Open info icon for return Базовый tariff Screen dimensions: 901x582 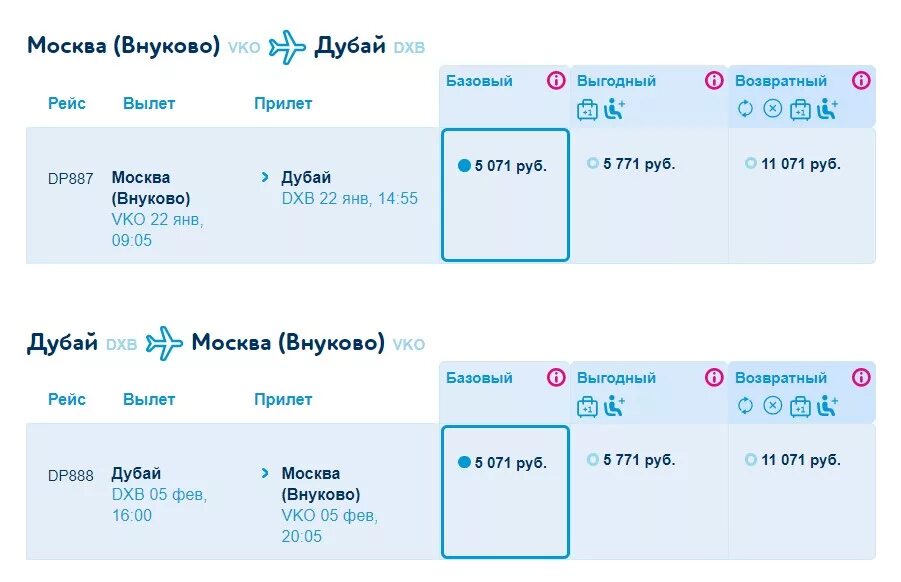click(x=556, y=377)
